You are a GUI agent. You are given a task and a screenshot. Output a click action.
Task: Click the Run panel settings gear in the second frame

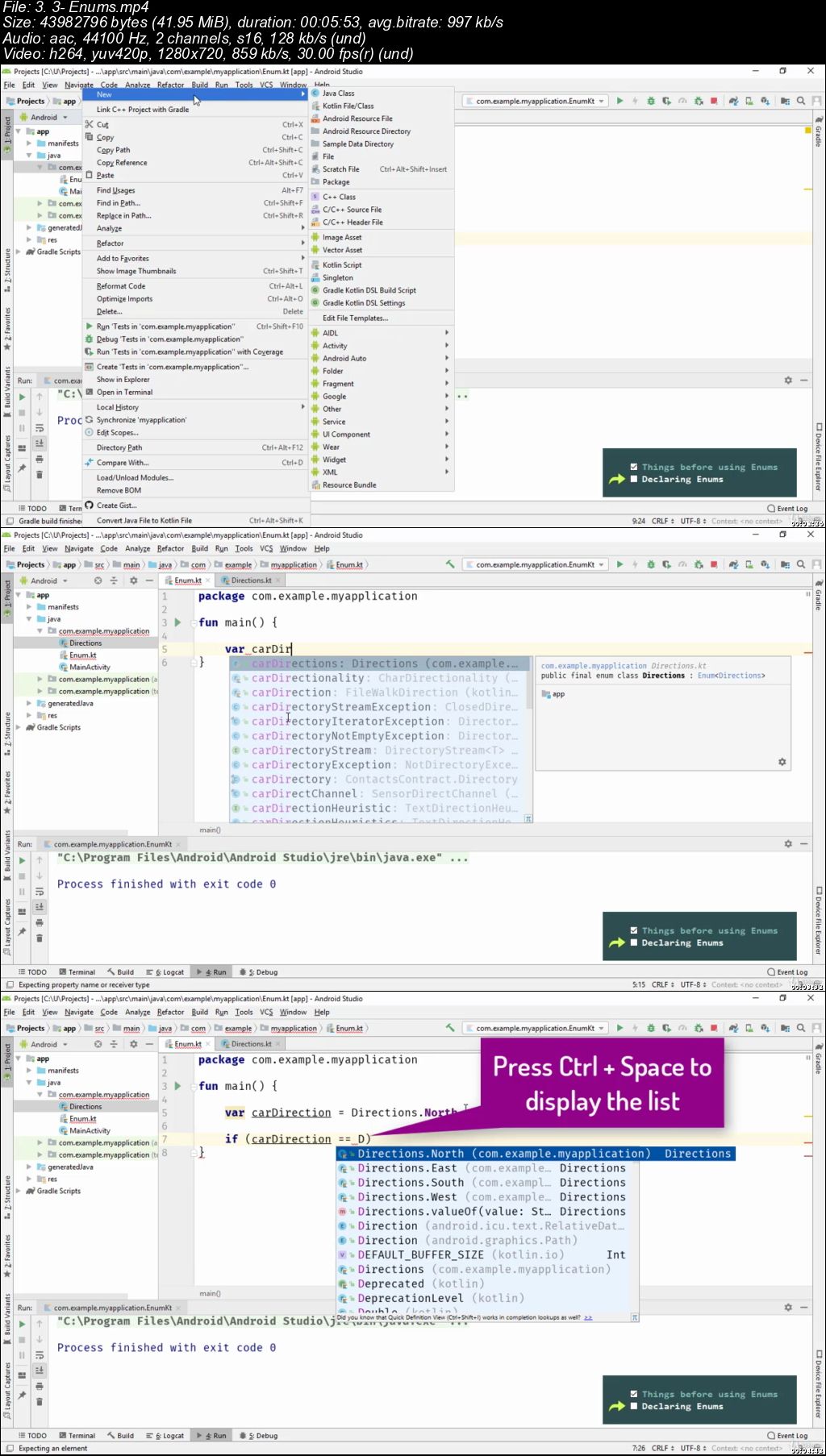point(788,844)
